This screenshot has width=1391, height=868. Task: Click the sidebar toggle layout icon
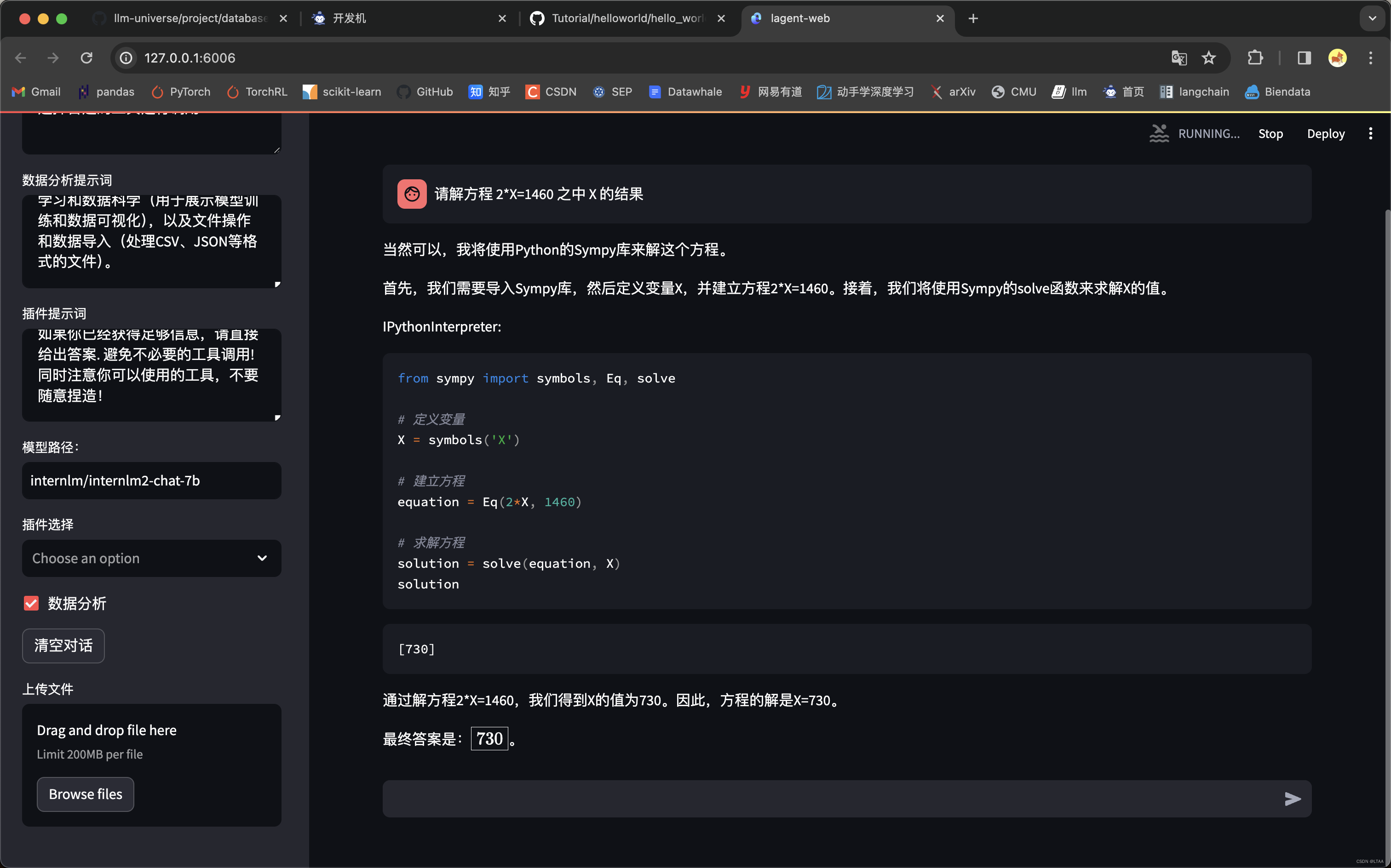click(x=1303, y=57)
